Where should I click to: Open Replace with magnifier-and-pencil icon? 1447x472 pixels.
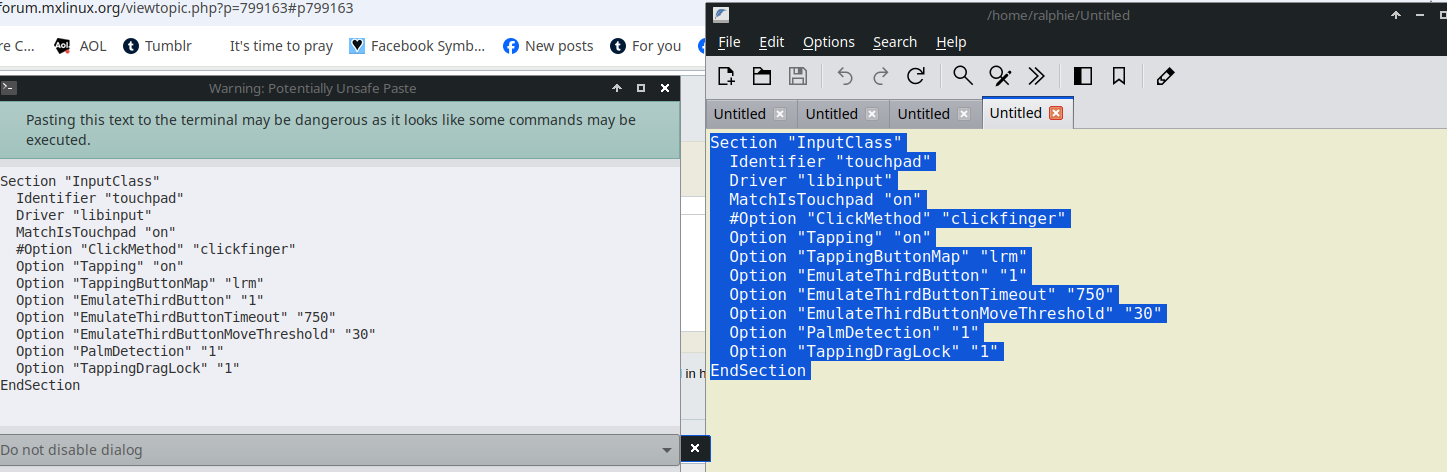998,76
